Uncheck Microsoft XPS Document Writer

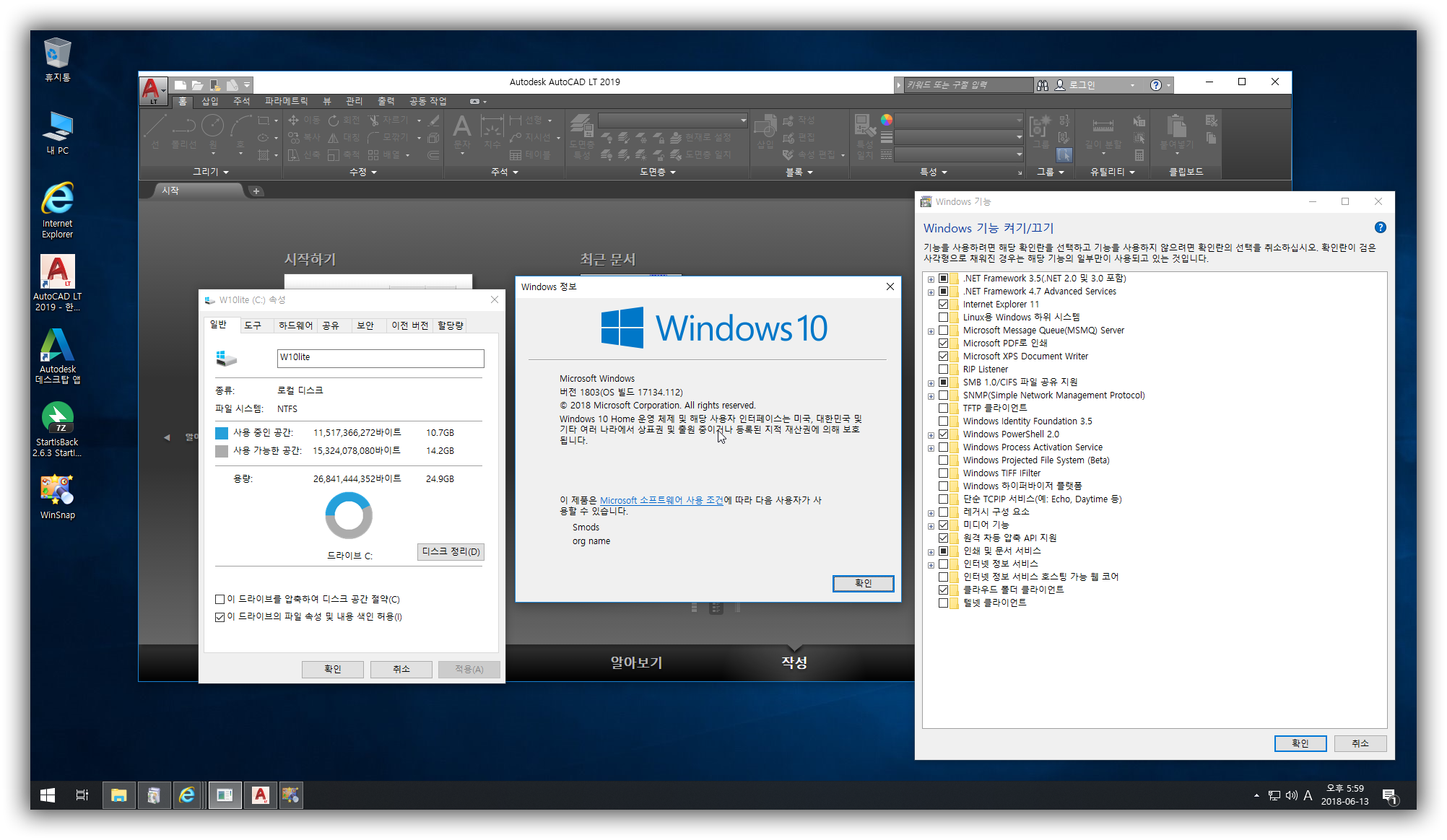(943, 356)
